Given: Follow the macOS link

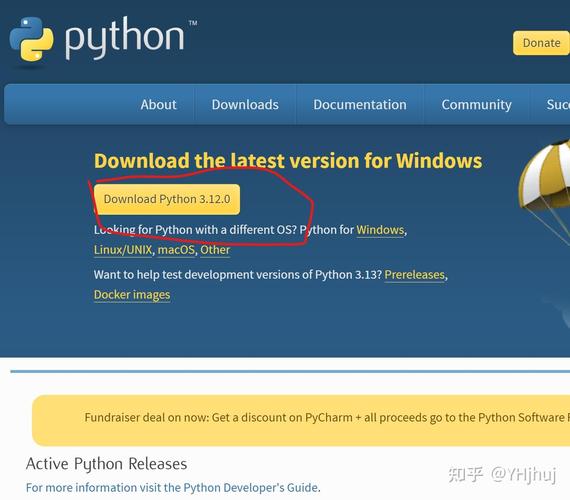Looking at the screenshot, I should point(176,250).
